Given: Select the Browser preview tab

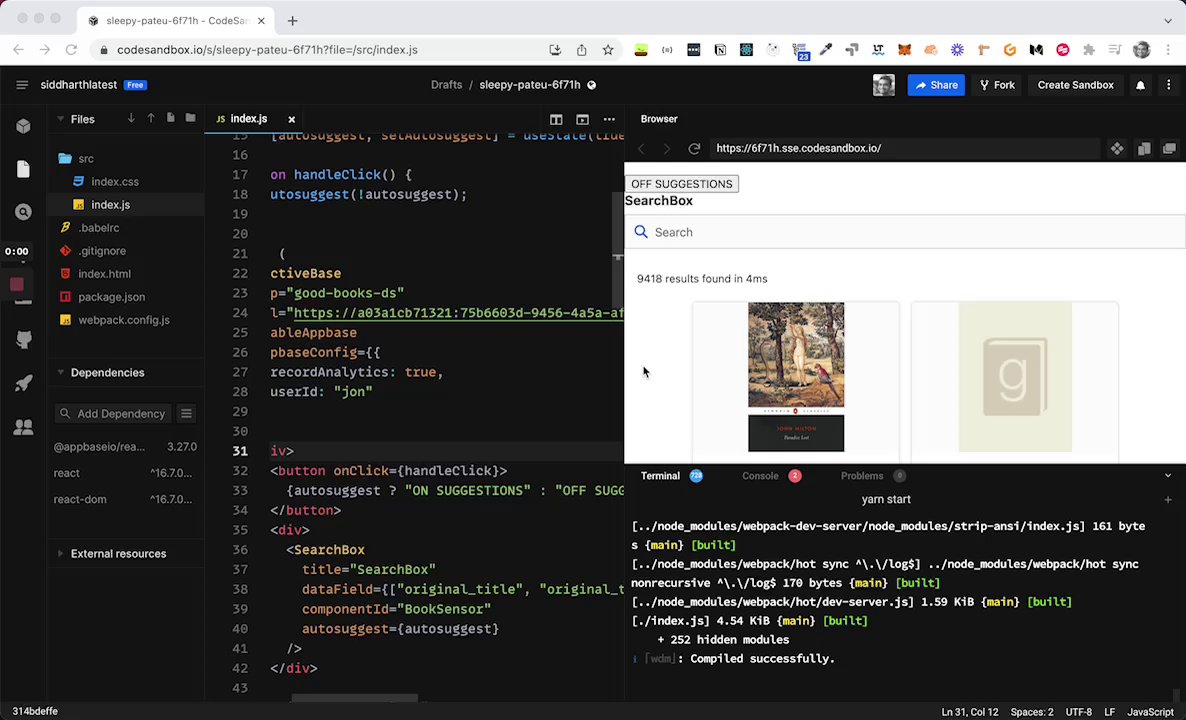Looking at the screenshot, I should [659, 119].
